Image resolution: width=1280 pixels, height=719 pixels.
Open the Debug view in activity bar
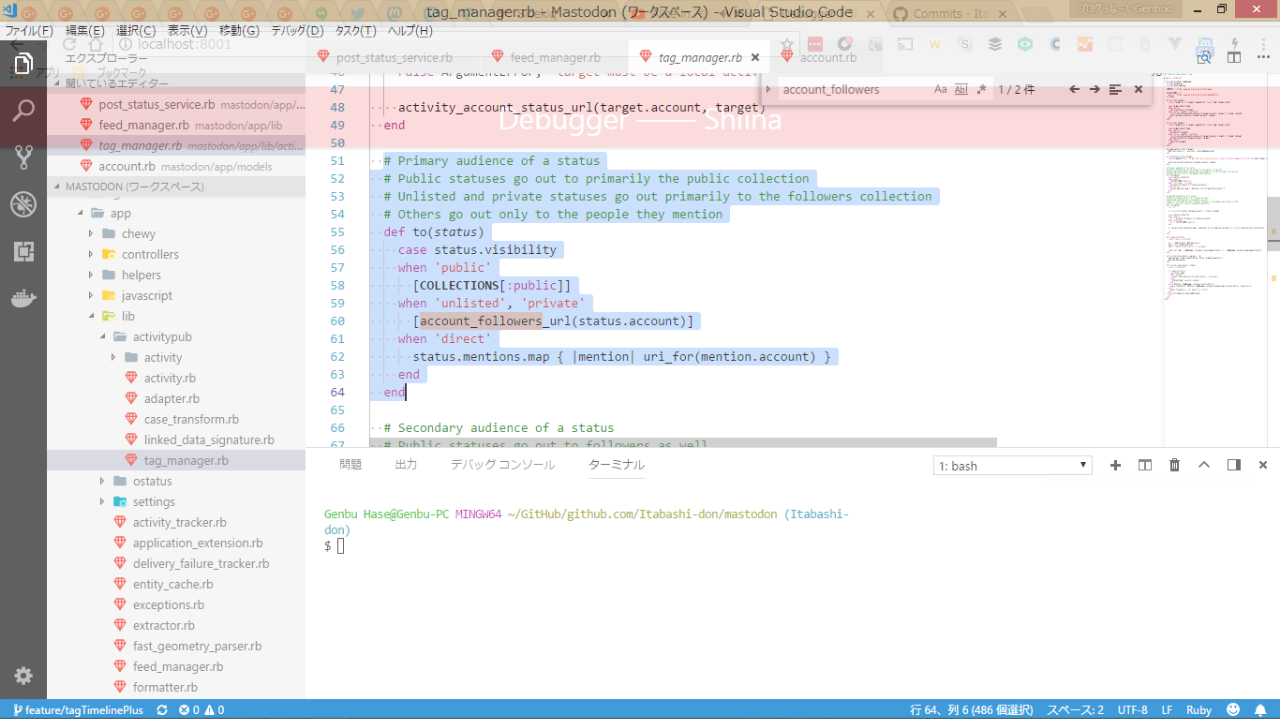23,204
